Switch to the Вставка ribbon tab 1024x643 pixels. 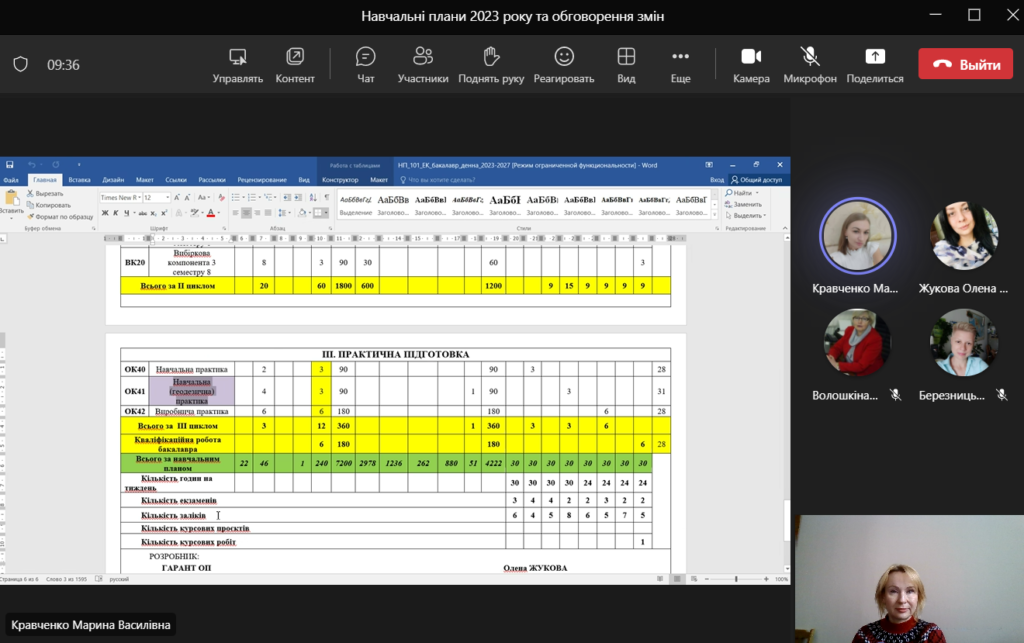click(79, 180)
